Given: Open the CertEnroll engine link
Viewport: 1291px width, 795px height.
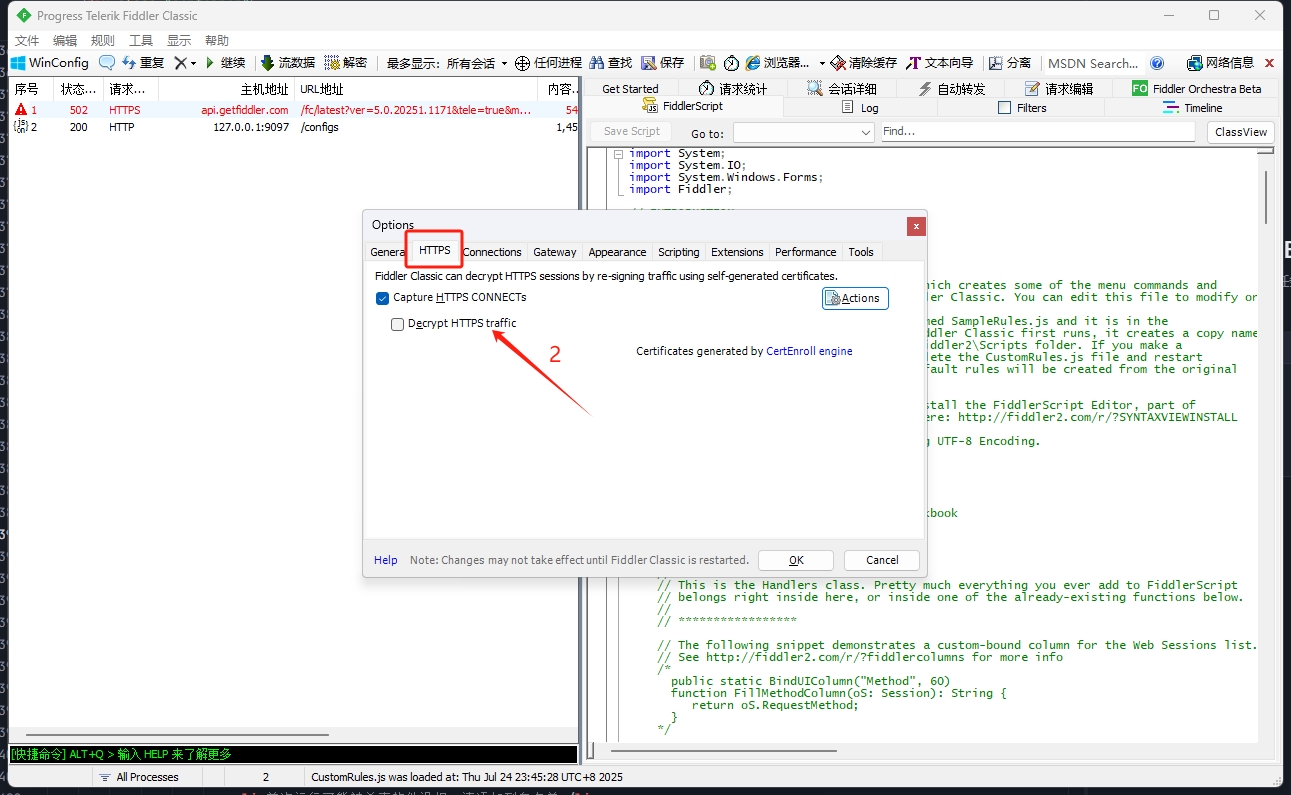Looking at the screenshot, I should [x=809, y=351].
